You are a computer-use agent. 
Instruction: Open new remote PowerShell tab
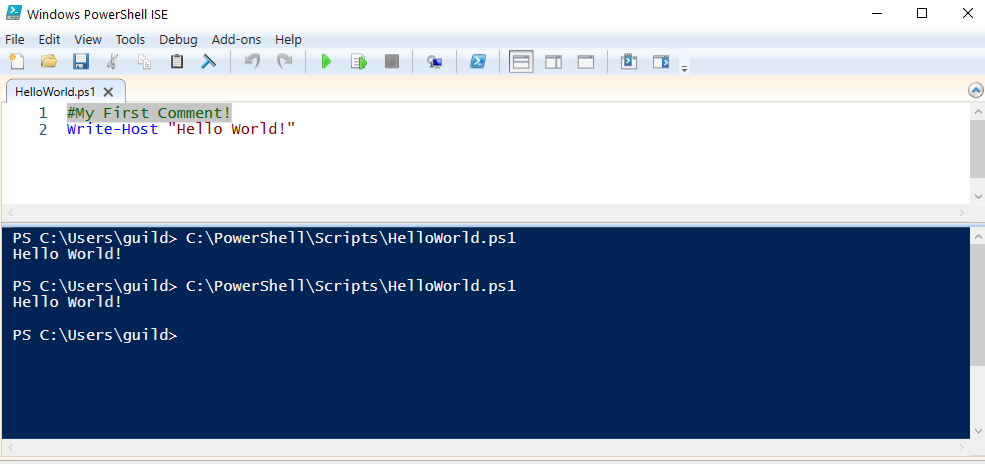[x=434, y=62]
